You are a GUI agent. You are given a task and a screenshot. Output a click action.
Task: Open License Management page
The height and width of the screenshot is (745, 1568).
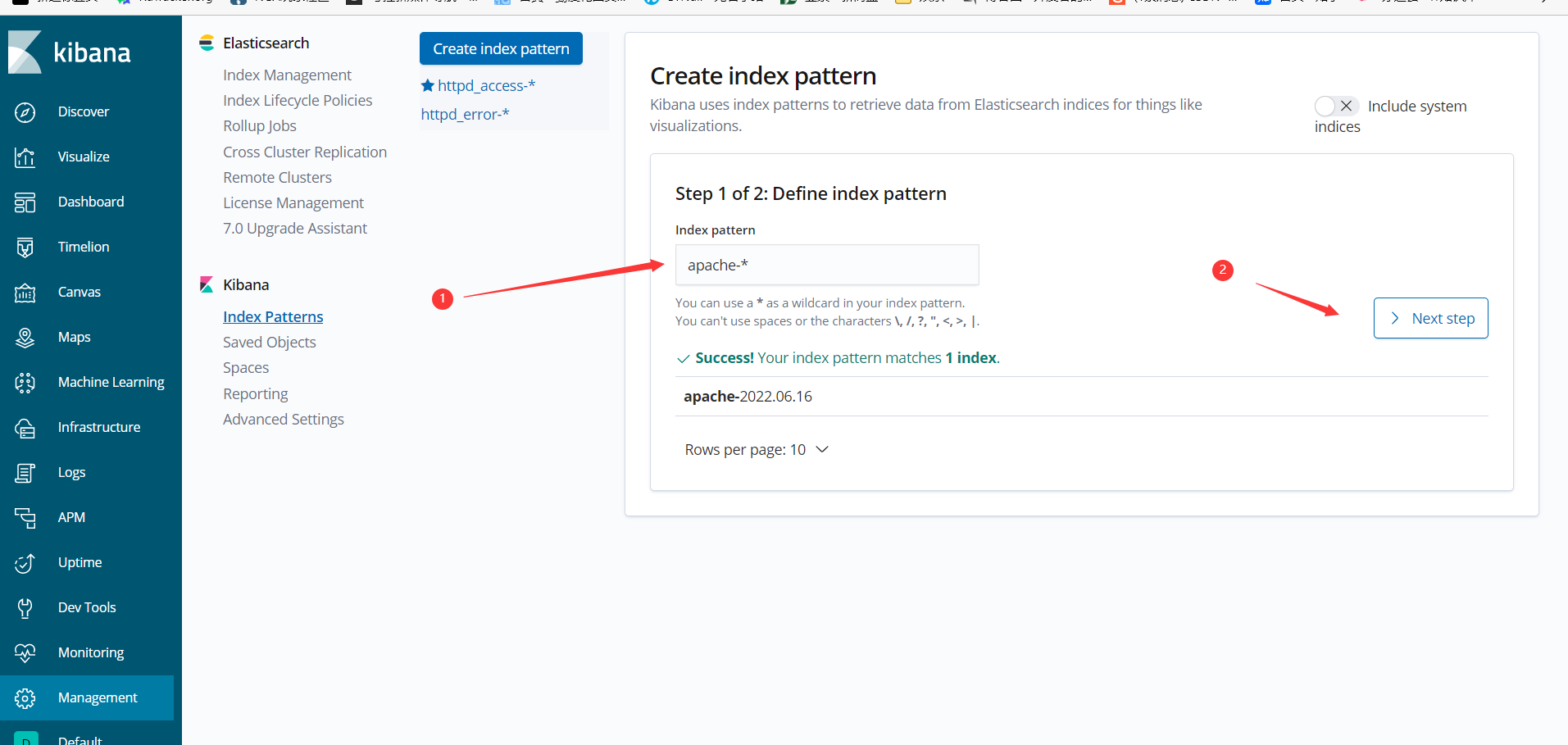[293, 202]
